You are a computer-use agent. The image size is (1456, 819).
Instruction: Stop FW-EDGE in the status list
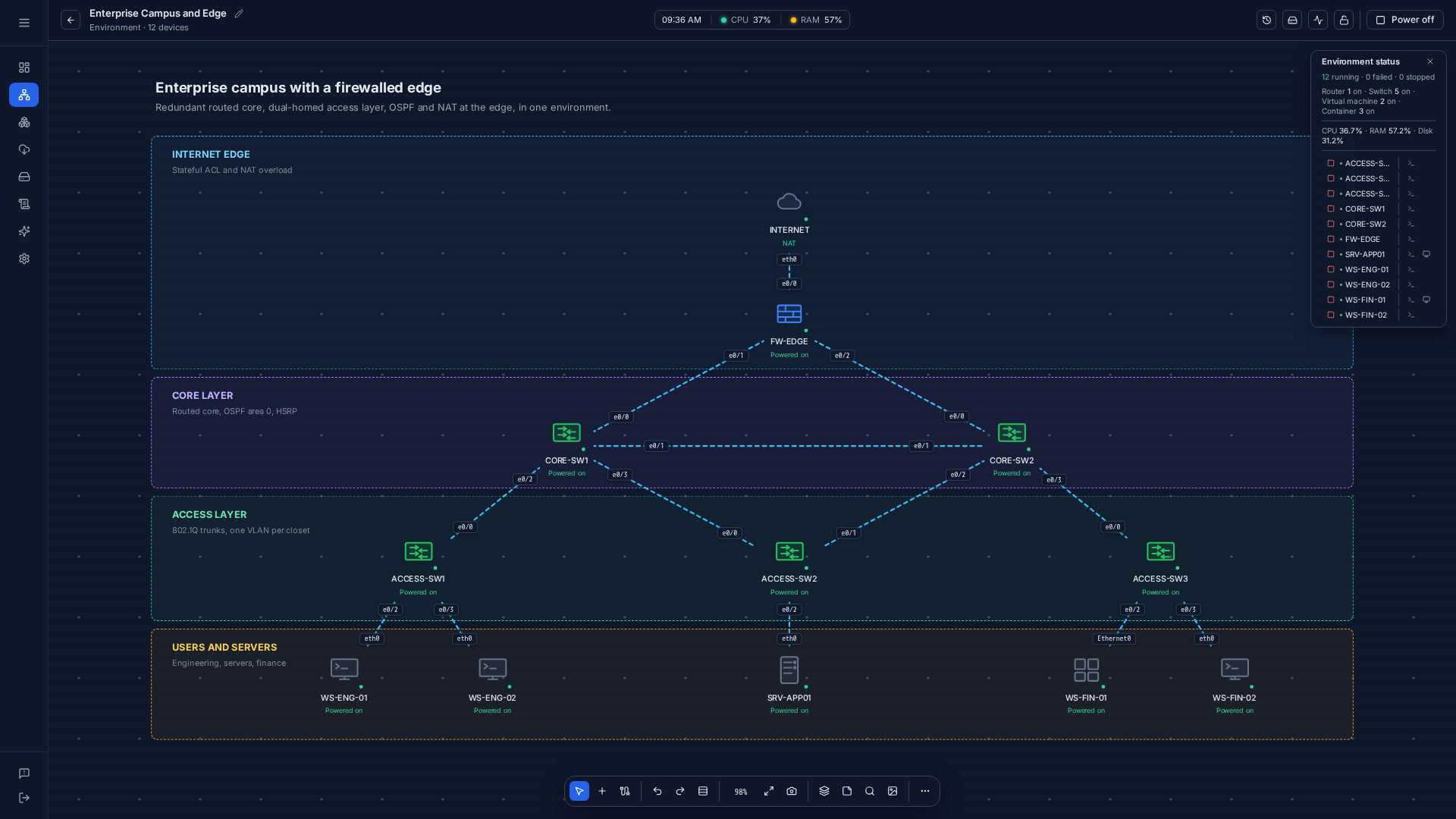pyautogui.click(x=1331, y=240)
